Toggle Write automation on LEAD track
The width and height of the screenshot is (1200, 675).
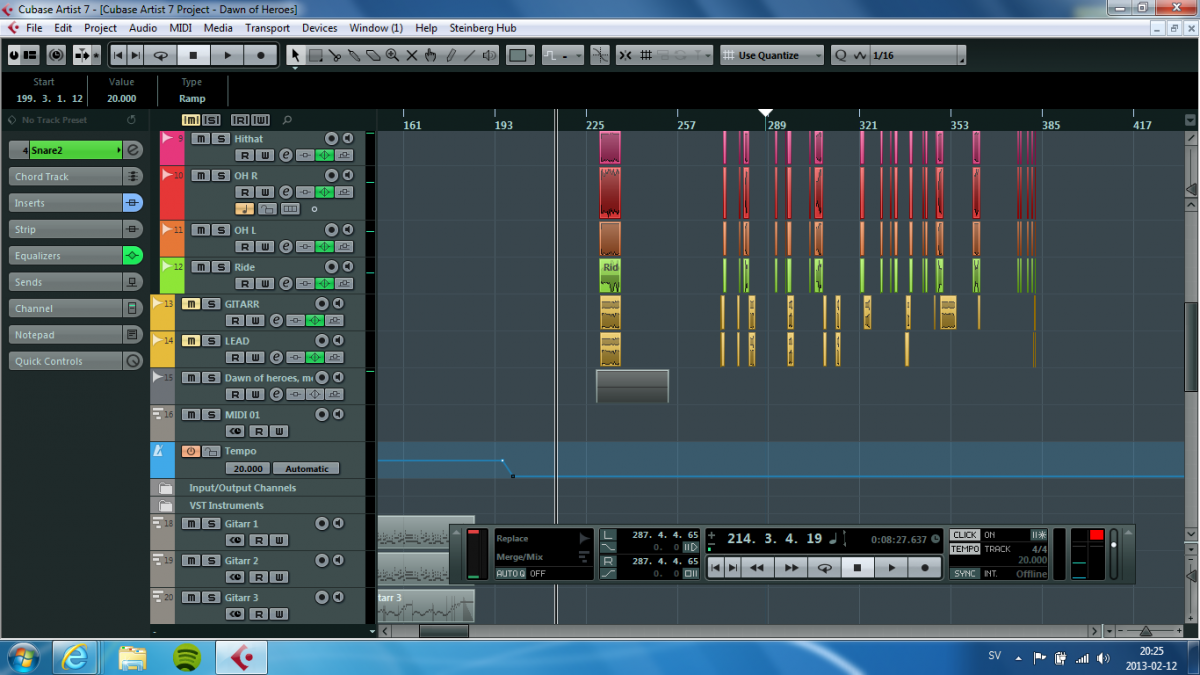click(255, 358)
